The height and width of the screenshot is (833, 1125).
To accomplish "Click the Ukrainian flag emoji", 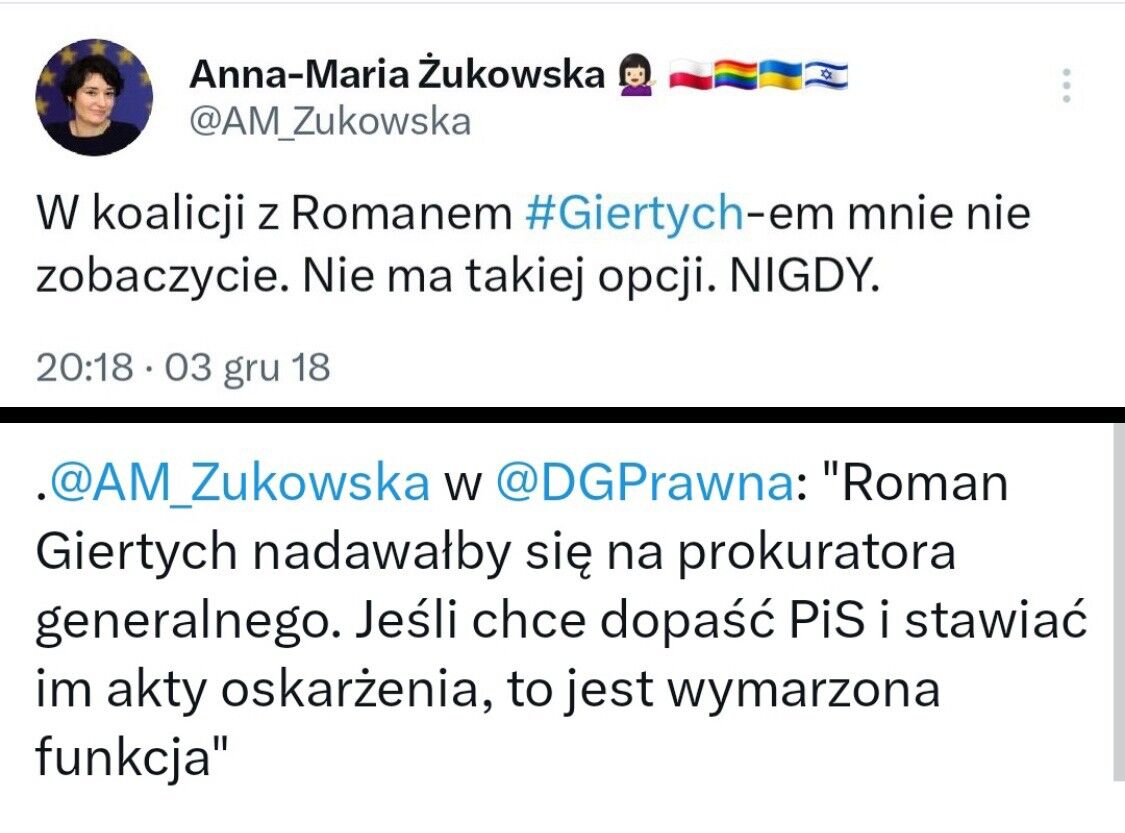I will (780, 75).
